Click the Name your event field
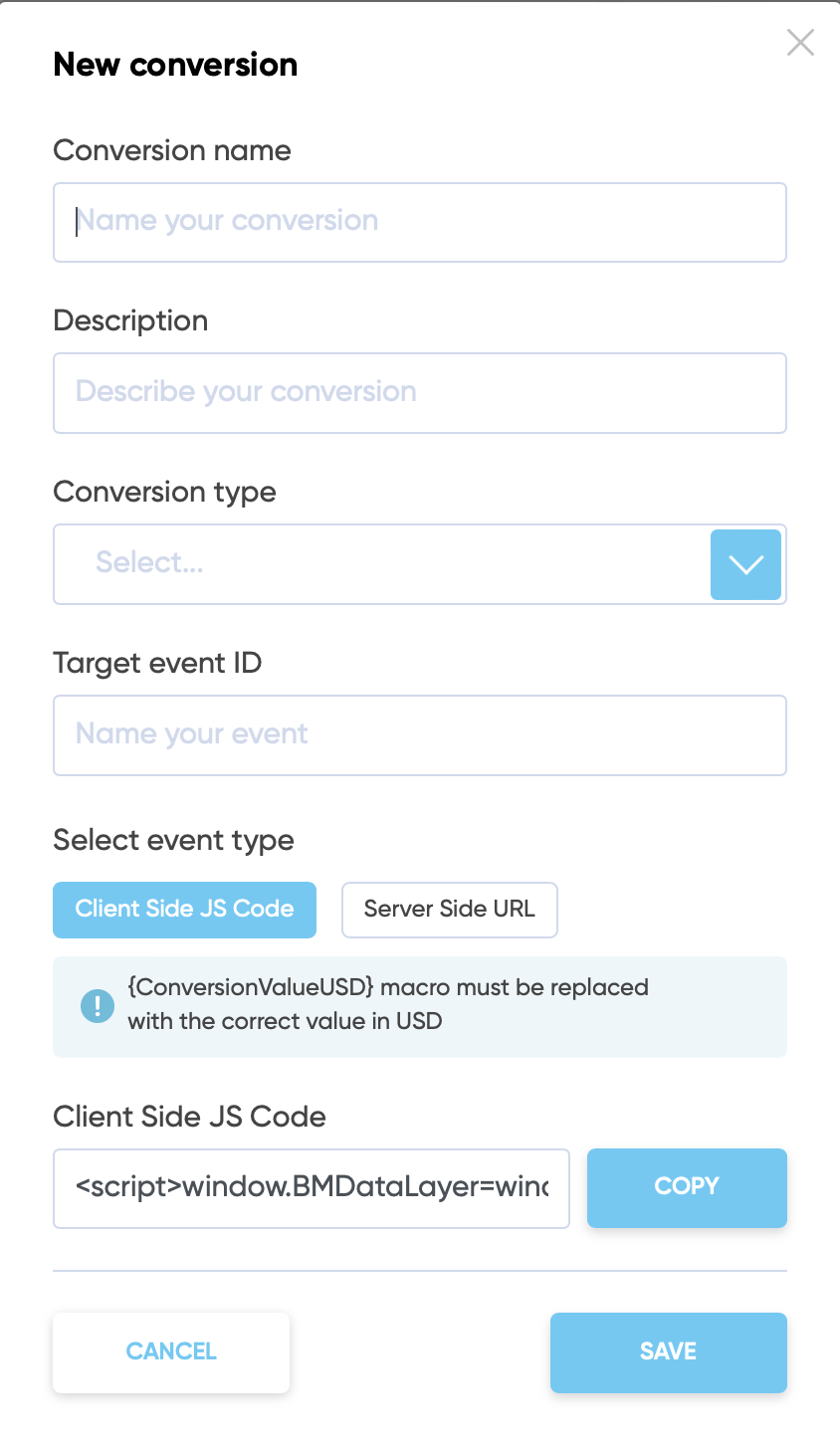 [419, 735]
